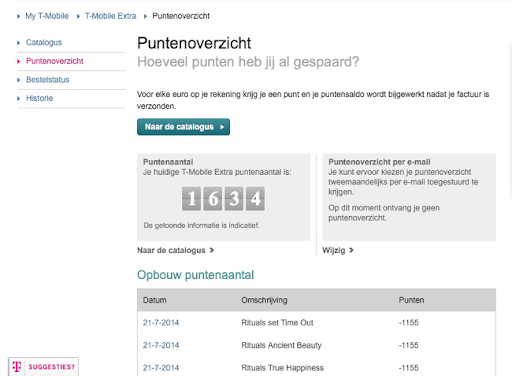Open T-Mobile Extra breadcrumb link
This screenshot has height=376, width=512.
click(110, 16)
